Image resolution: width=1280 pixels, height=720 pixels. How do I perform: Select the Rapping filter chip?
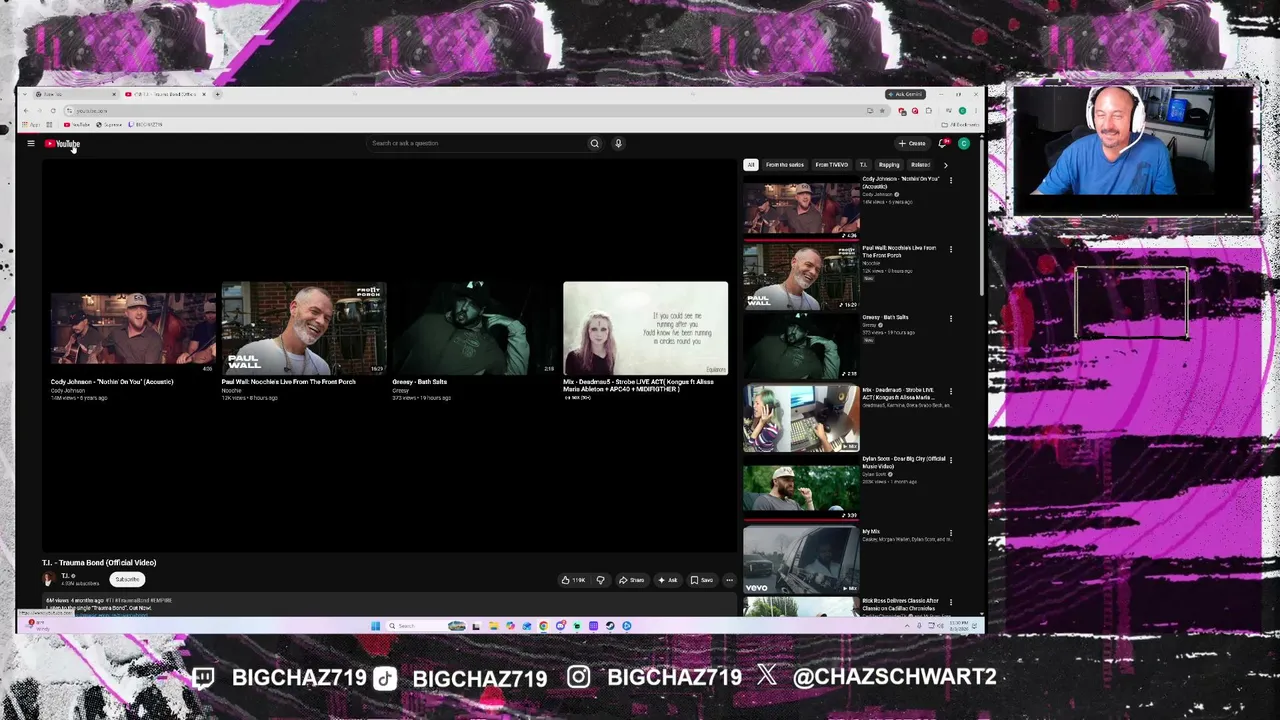tap(889, 165)
